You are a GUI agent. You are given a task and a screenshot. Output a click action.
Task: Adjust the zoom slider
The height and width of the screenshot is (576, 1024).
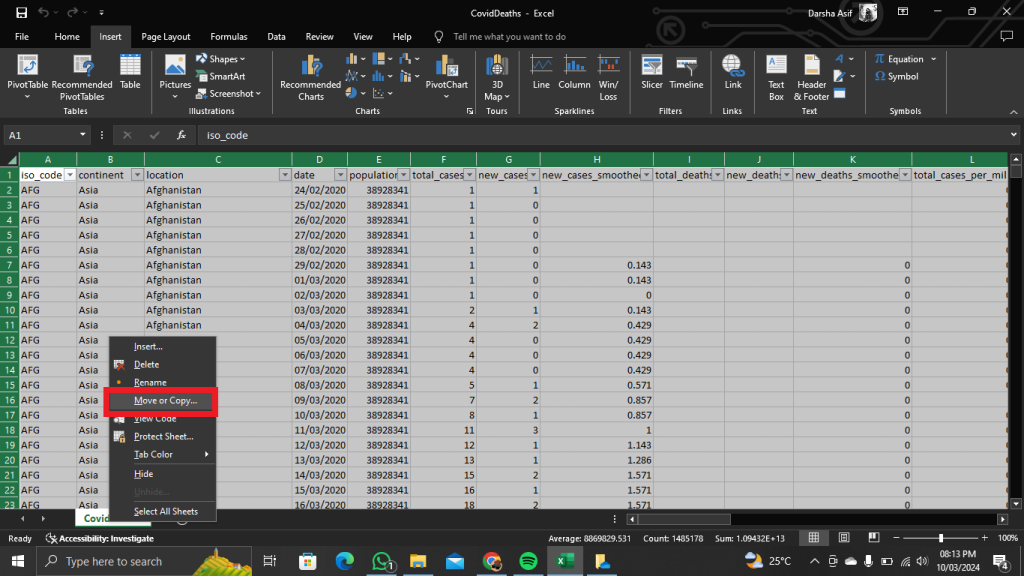coord(941,538)
